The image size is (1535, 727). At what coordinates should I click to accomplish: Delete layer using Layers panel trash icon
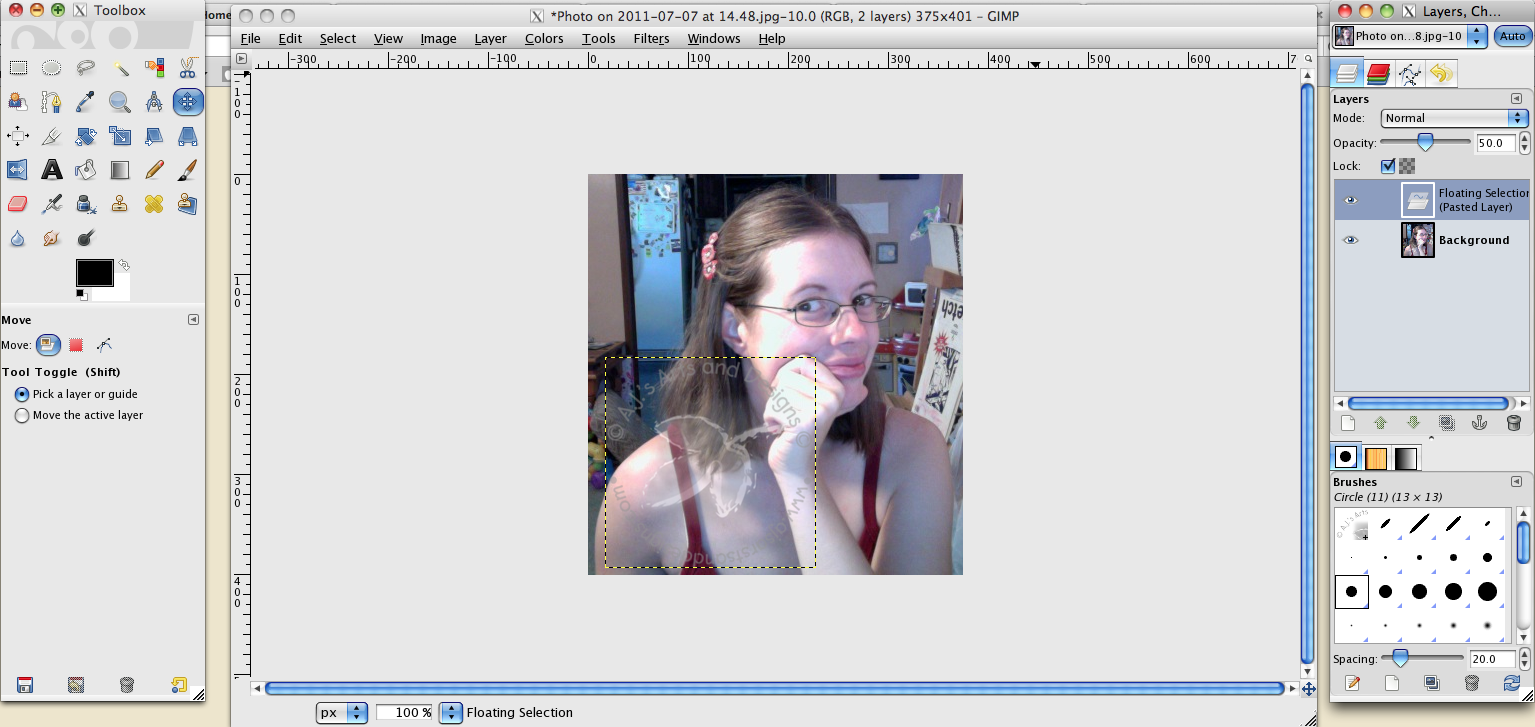[1513, 423]
